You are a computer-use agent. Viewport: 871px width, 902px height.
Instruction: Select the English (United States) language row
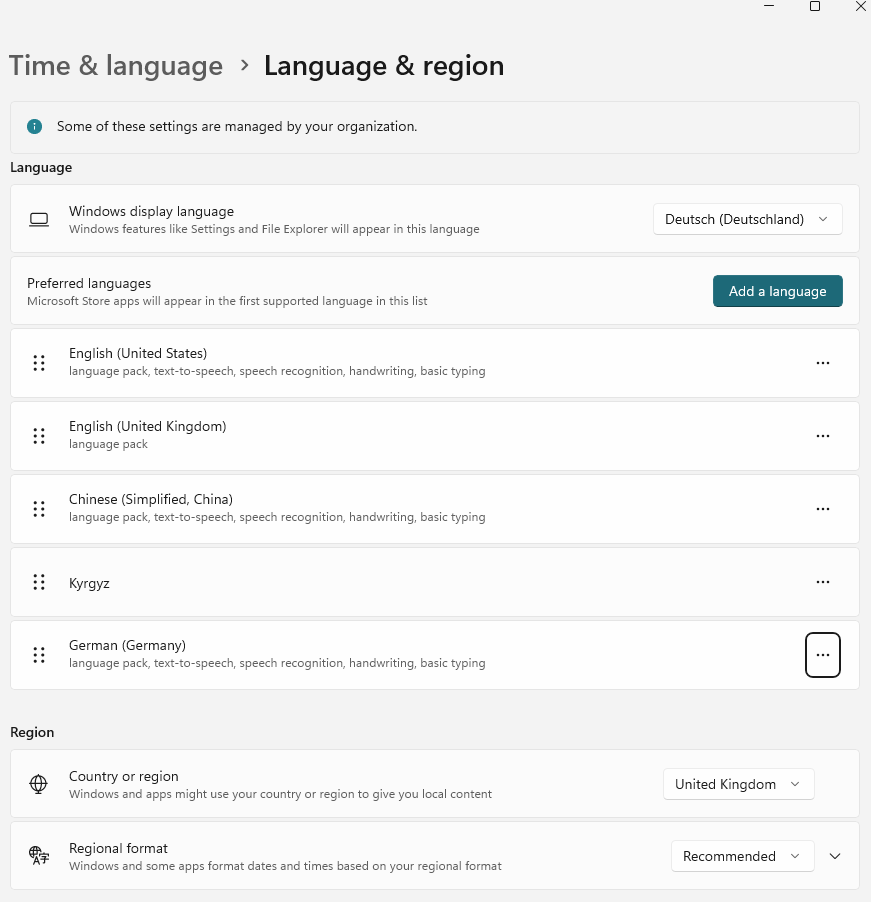tap(435, 363)
